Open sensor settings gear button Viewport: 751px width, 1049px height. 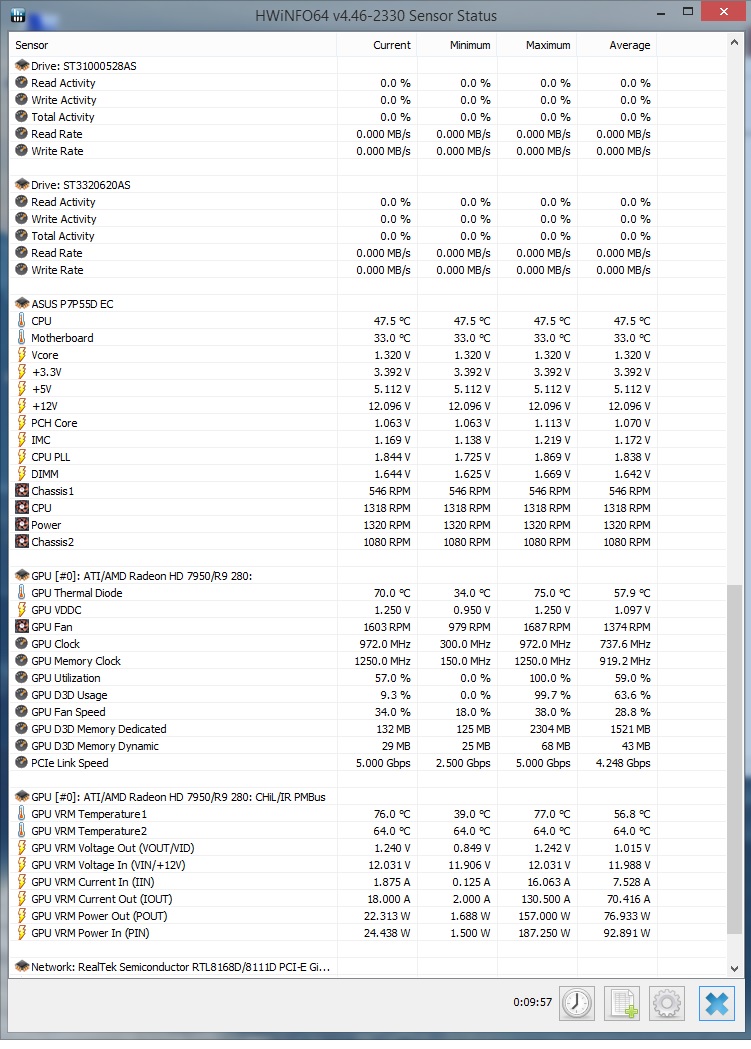coord(667,1003)
